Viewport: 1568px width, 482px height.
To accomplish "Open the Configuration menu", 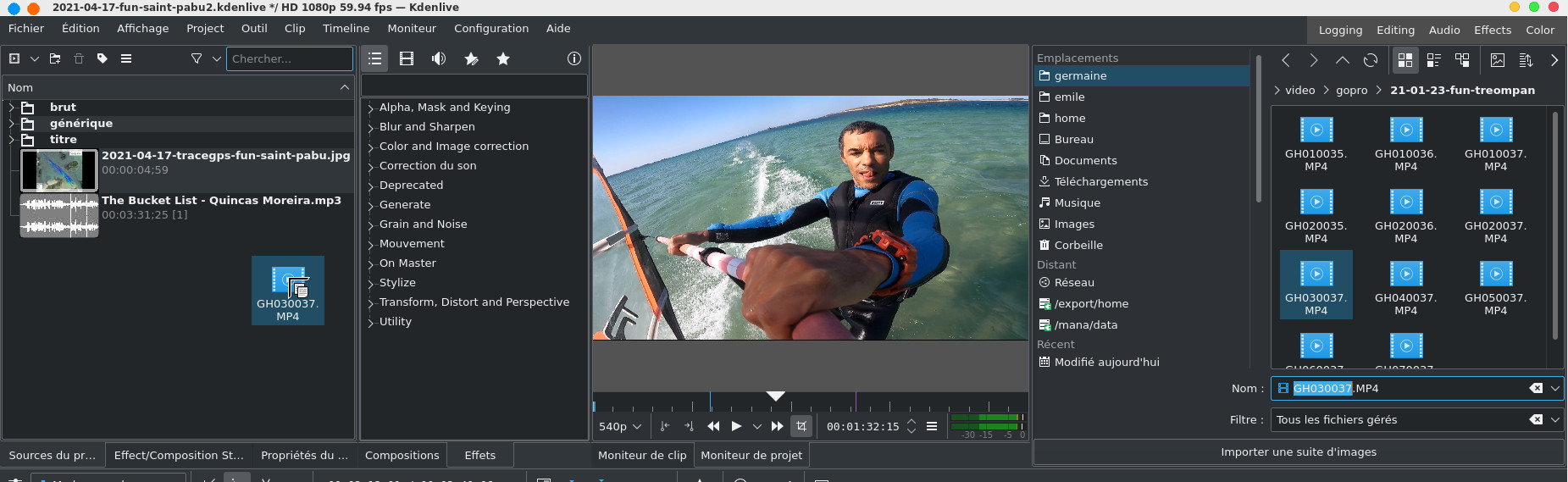I will [x=491, y=28].
